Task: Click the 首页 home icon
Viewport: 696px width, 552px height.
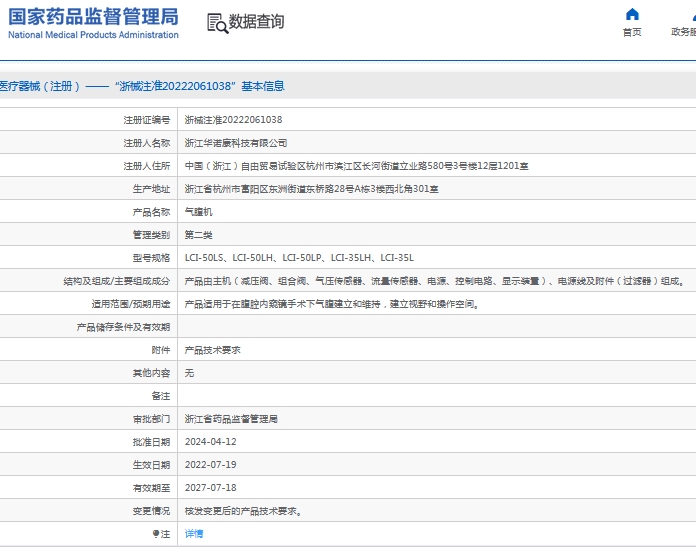Action: click(x=632, y=15)
